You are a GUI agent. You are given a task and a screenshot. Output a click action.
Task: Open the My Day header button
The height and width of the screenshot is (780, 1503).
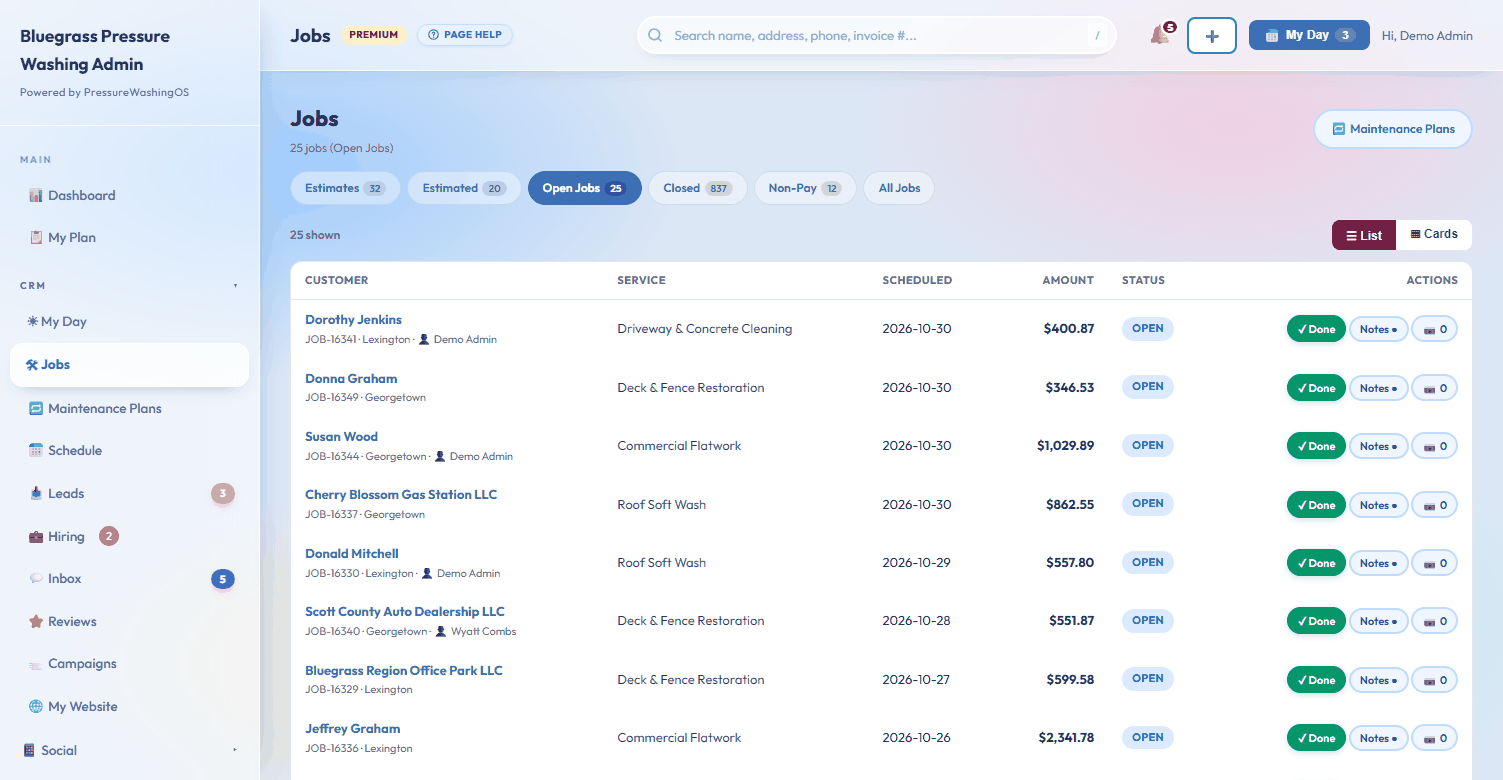1309,35
